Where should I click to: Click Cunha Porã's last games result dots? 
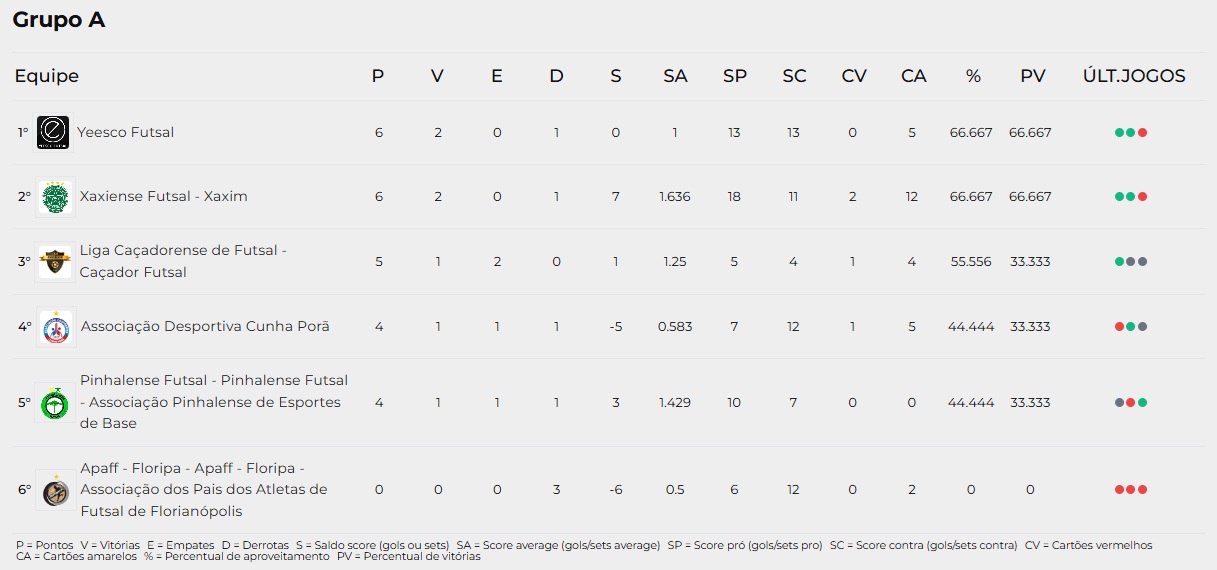(1131, 326)
